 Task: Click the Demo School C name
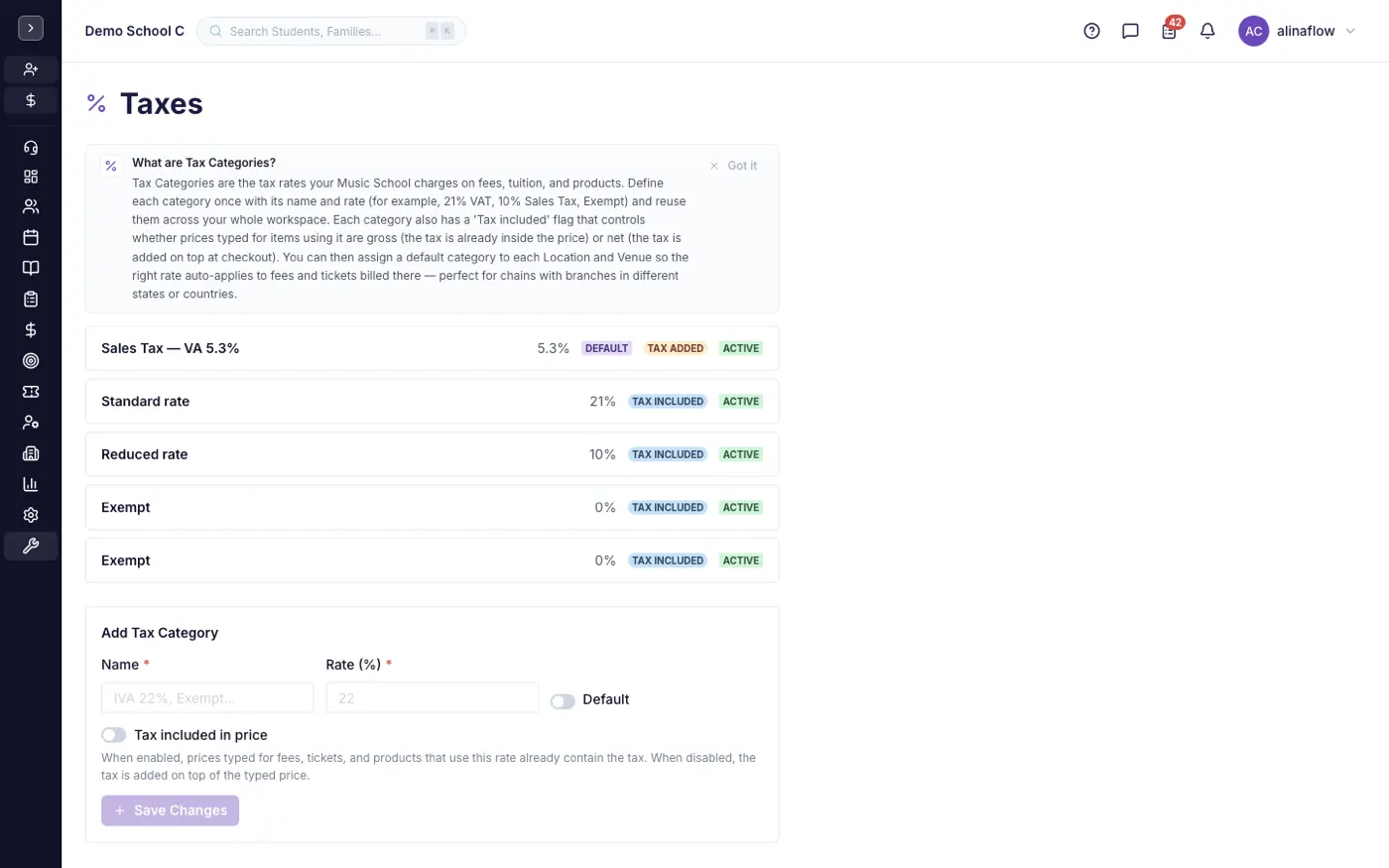135,31
